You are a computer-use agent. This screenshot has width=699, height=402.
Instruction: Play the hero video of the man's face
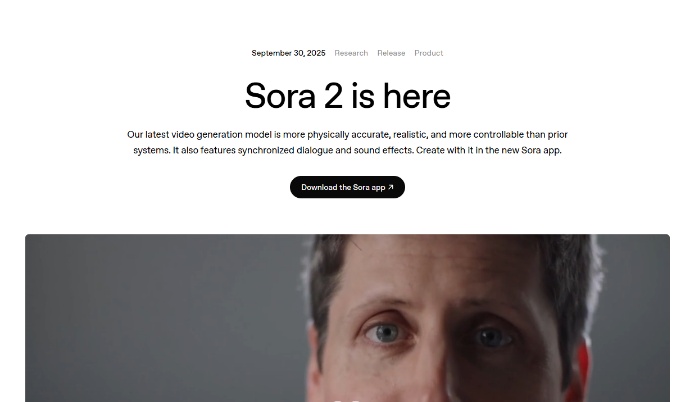[x=347, y=318]
